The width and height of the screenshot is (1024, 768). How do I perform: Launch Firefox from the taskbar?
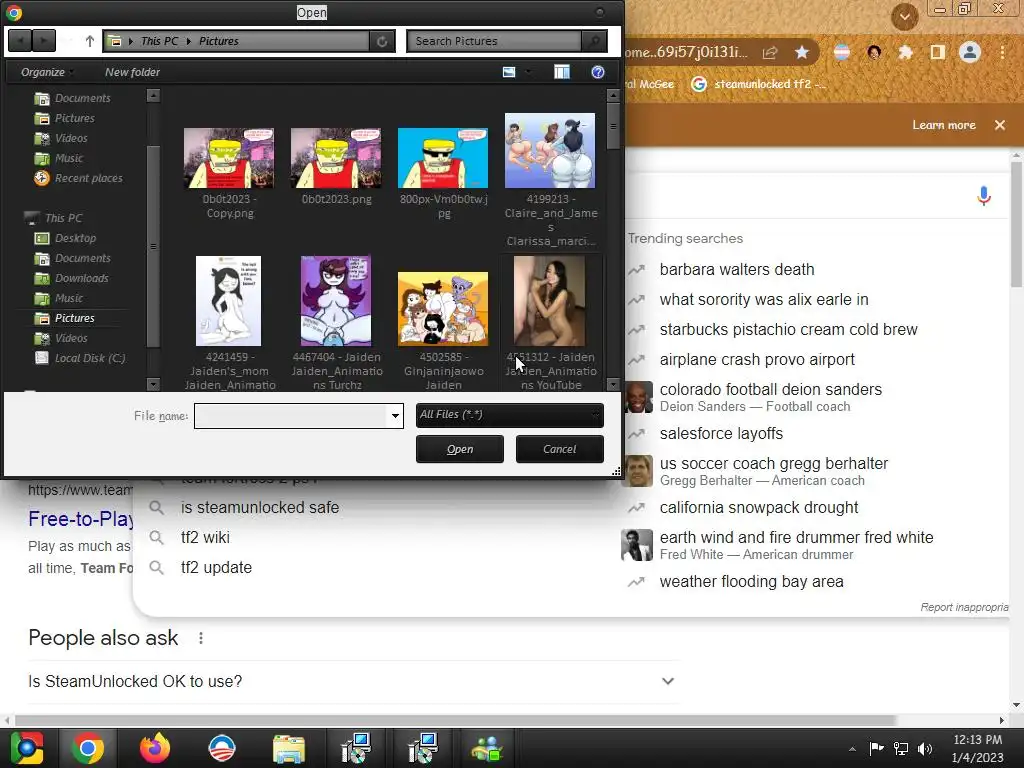coord(155,748)
